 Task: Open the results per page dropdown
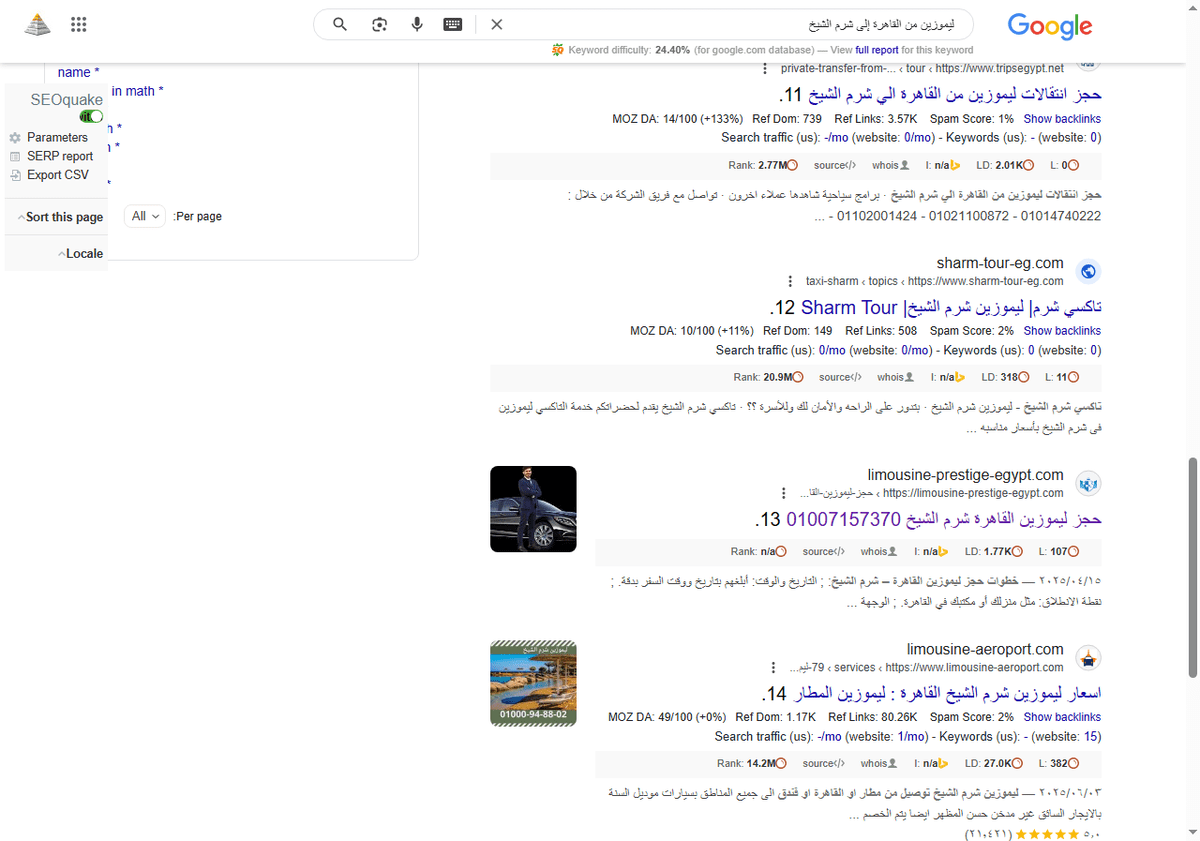click(144, 215)
